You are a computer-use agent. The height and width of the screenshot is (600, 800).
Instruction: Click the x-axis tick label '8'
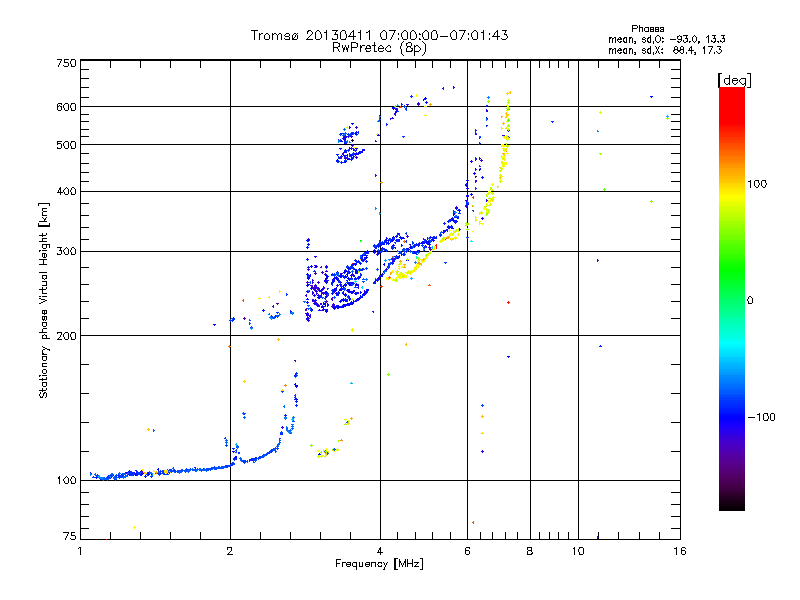530,551
